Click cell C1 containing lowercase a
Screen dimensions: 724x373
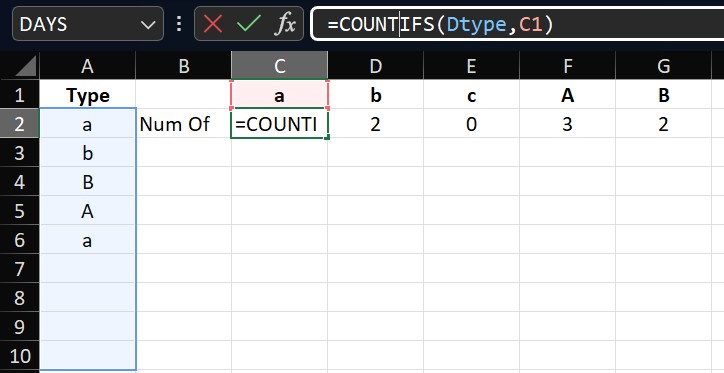pos(279,95)
